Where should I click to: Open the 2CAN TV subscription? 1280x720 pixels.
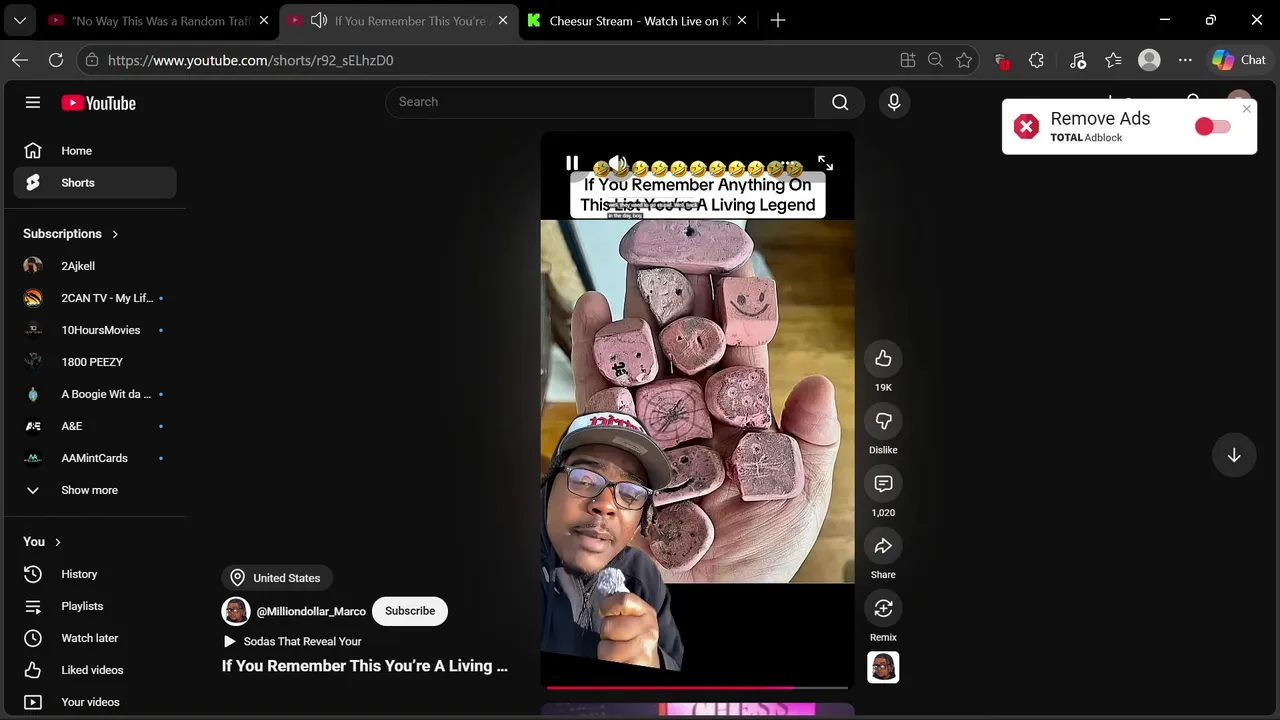(x=95, y=298)
